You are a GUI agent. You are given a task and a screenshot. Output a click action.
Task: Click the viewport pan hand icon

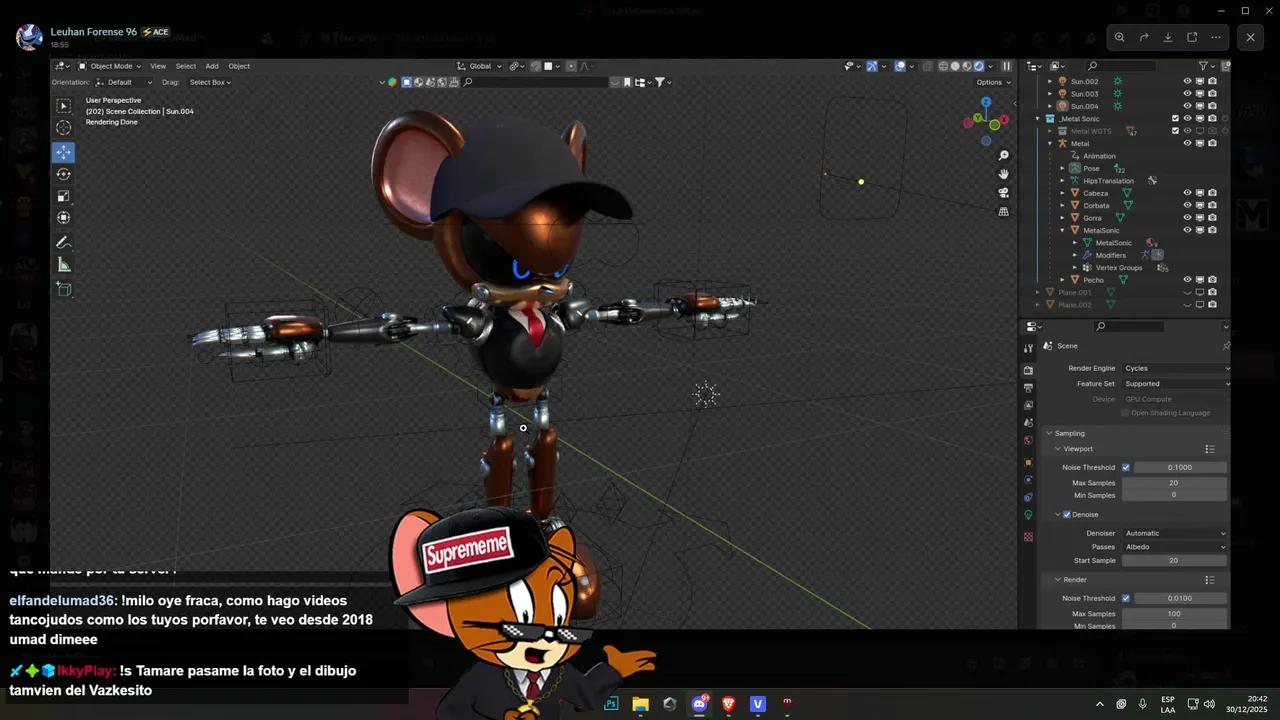(x=1004, y=174)
